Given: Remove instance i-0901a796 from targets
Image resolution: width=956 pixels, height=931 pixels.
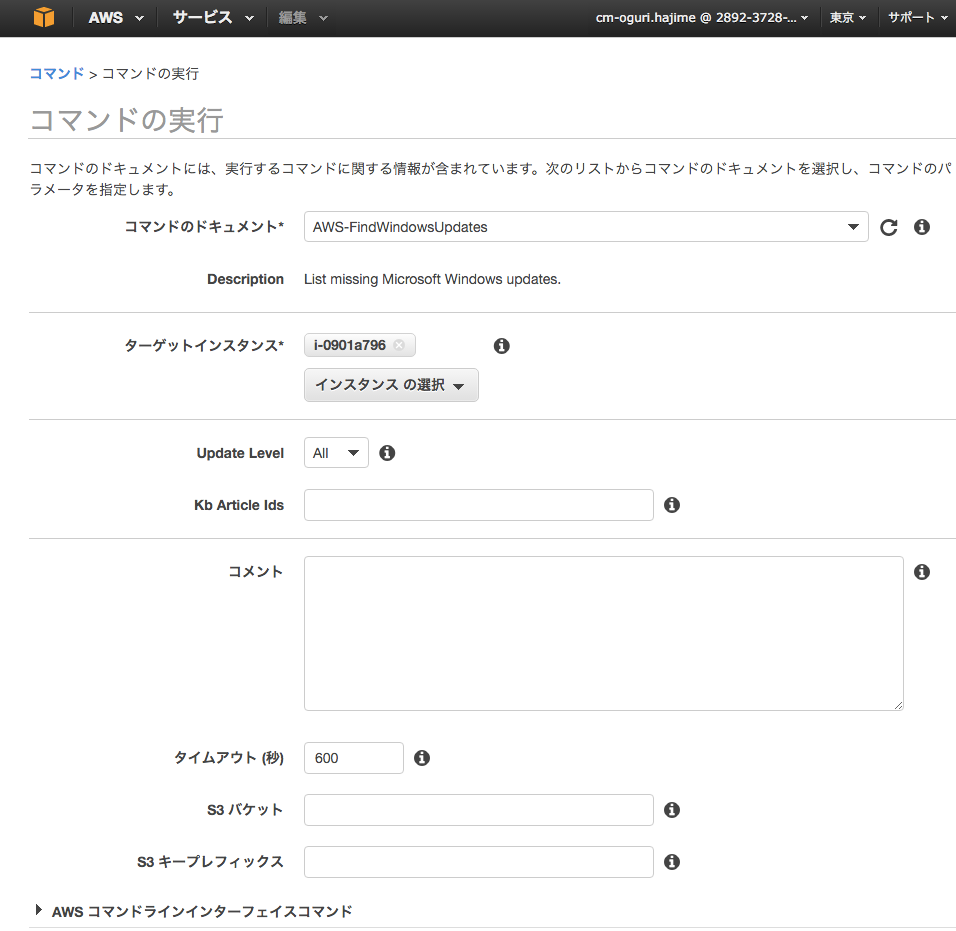Looking at the screenshot, I should click(x=397, y=345).
